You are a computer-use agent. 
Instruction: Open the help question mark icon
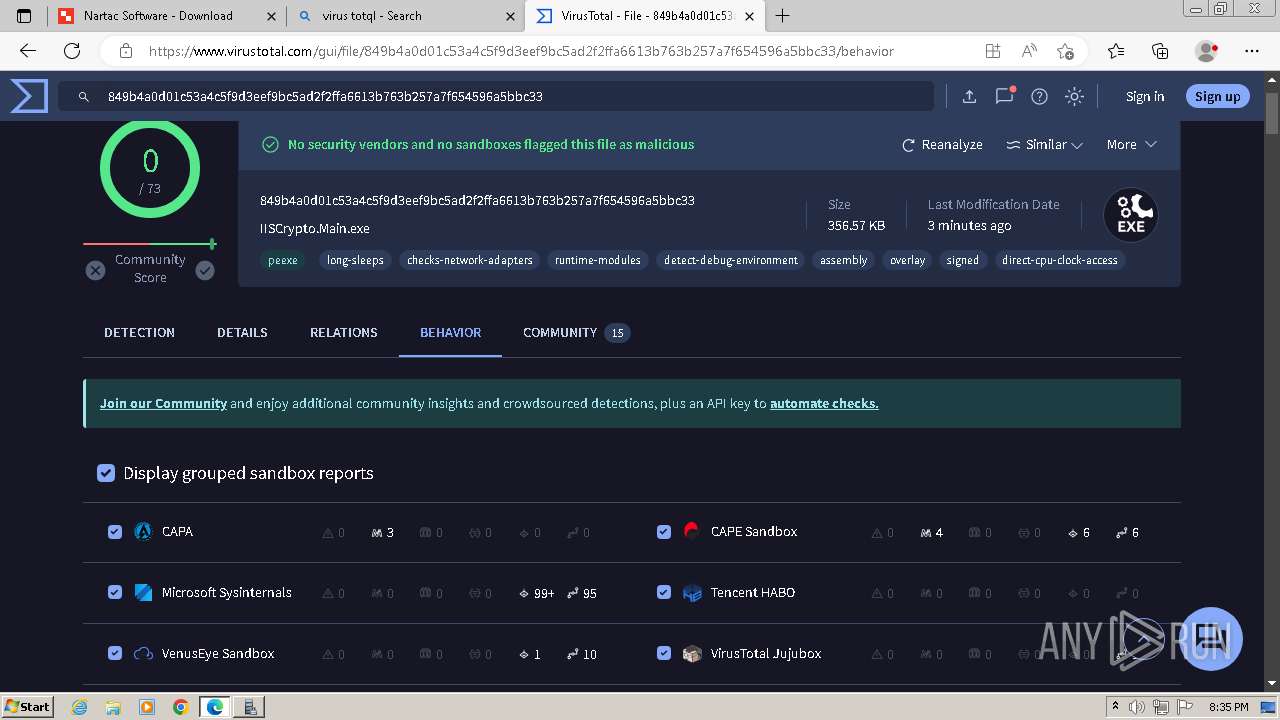coord(1039,96)
